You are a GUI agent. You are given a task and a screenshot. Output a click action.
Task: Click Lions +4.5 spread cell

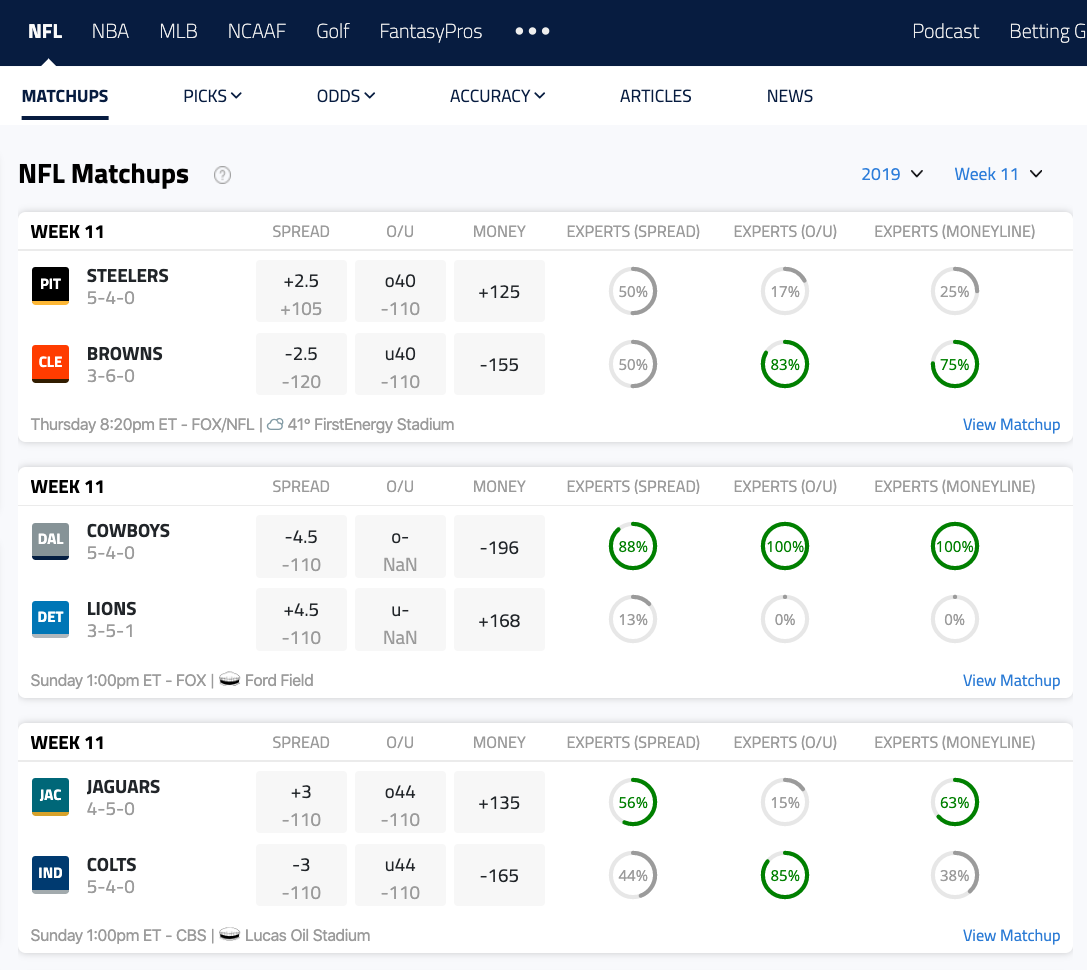point(301,620)
